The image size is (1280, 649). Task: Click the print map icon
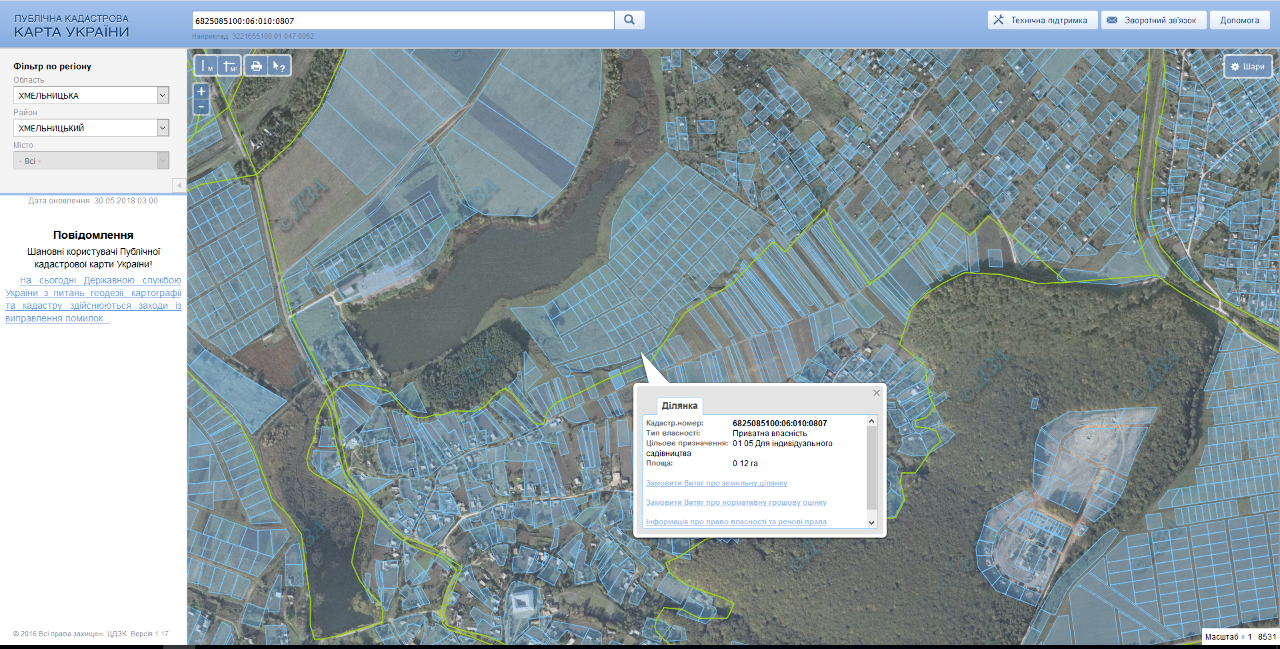point(256,66)
